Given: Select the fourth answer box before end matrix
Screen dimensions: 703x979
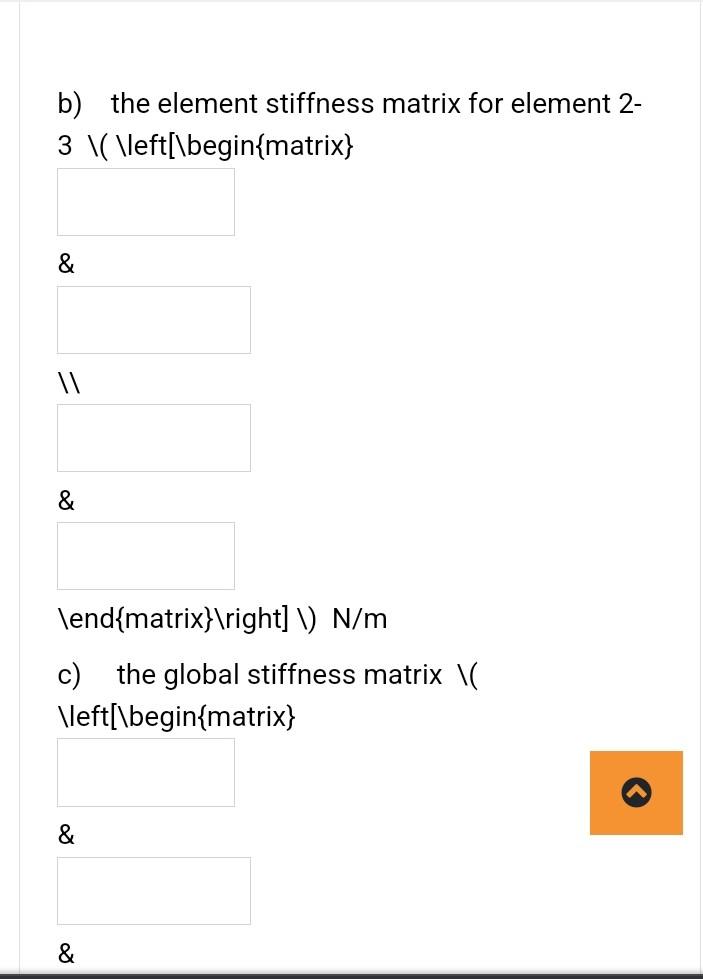Looking at the screenshot, I should pyautogui.click(x=145, y=555).
